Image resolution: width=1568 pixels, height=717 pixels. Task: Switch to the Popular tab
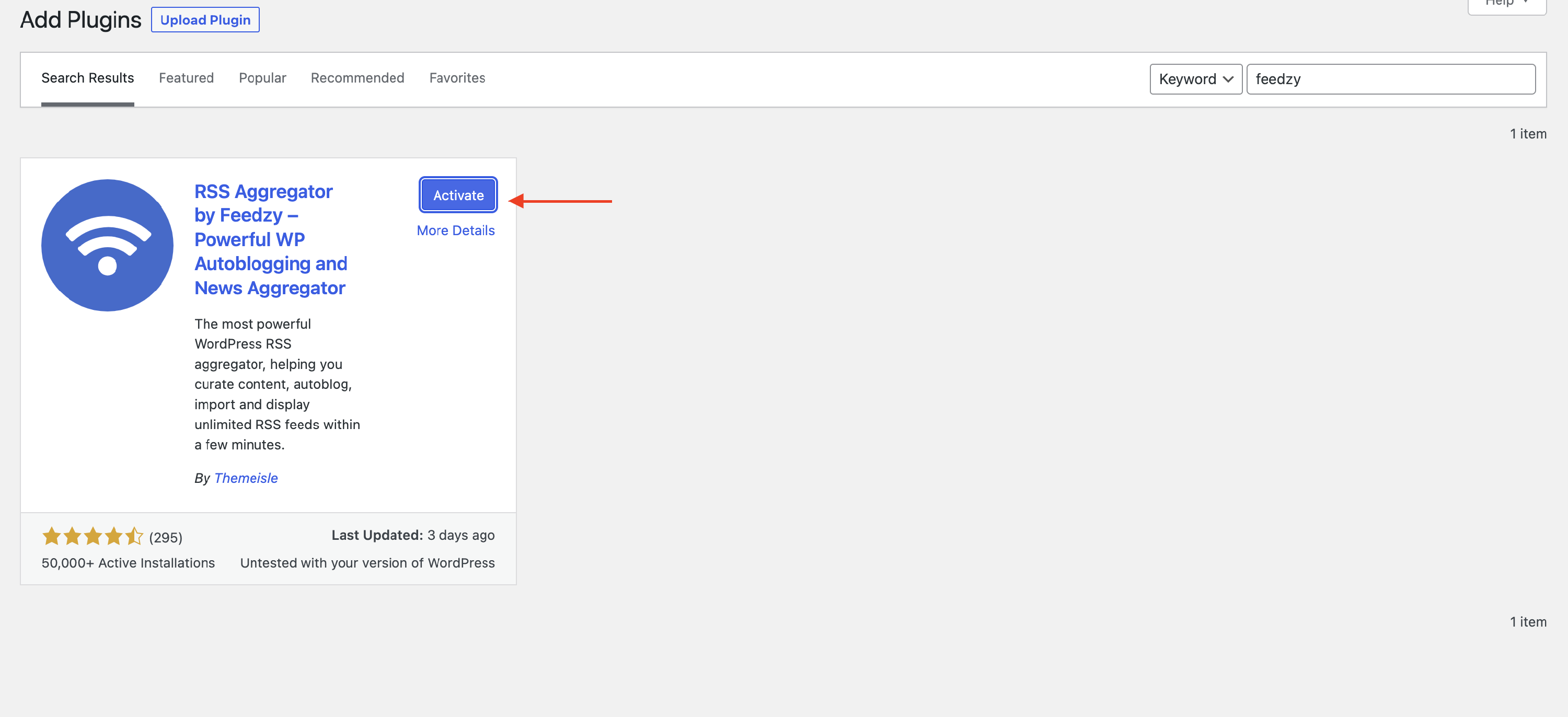click(x=262, y=78)
